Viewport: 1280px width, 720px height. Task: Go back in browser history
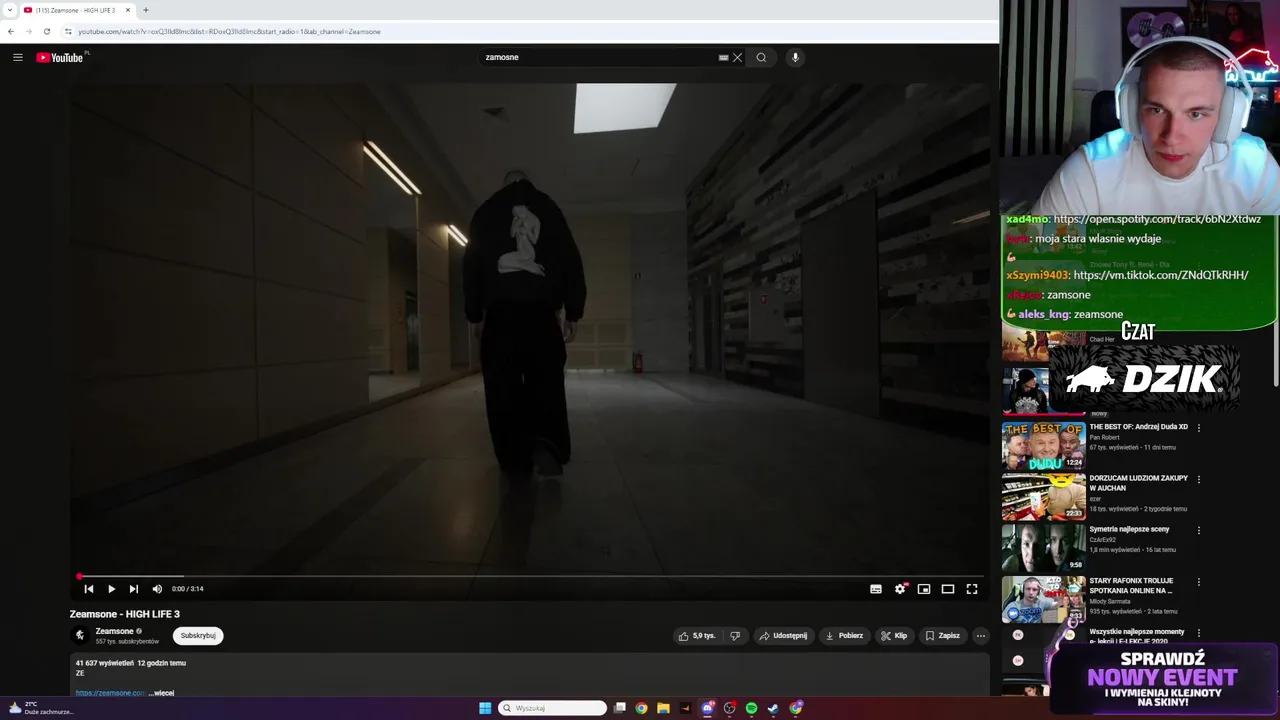(11, 31)
